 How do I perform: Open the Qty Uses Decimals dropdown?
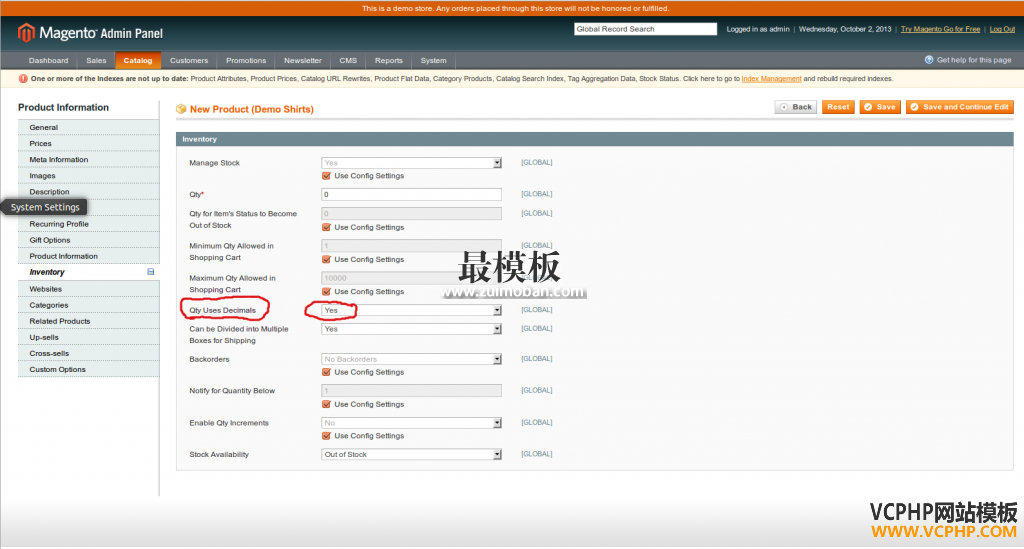coord(411,310)
